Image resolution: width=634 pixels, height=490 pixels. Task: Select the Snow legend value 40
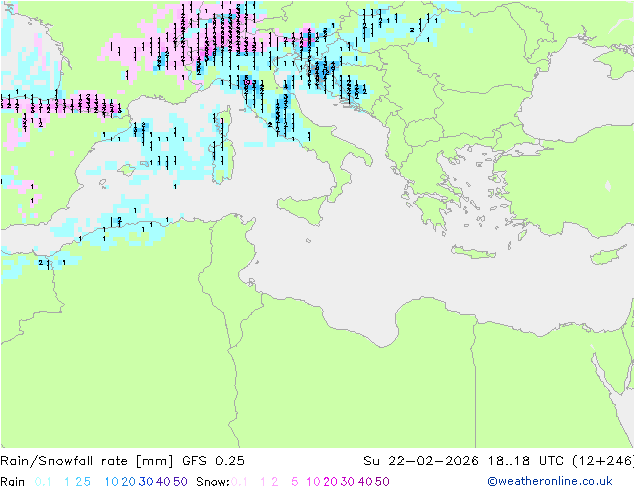tap(365, 482)
